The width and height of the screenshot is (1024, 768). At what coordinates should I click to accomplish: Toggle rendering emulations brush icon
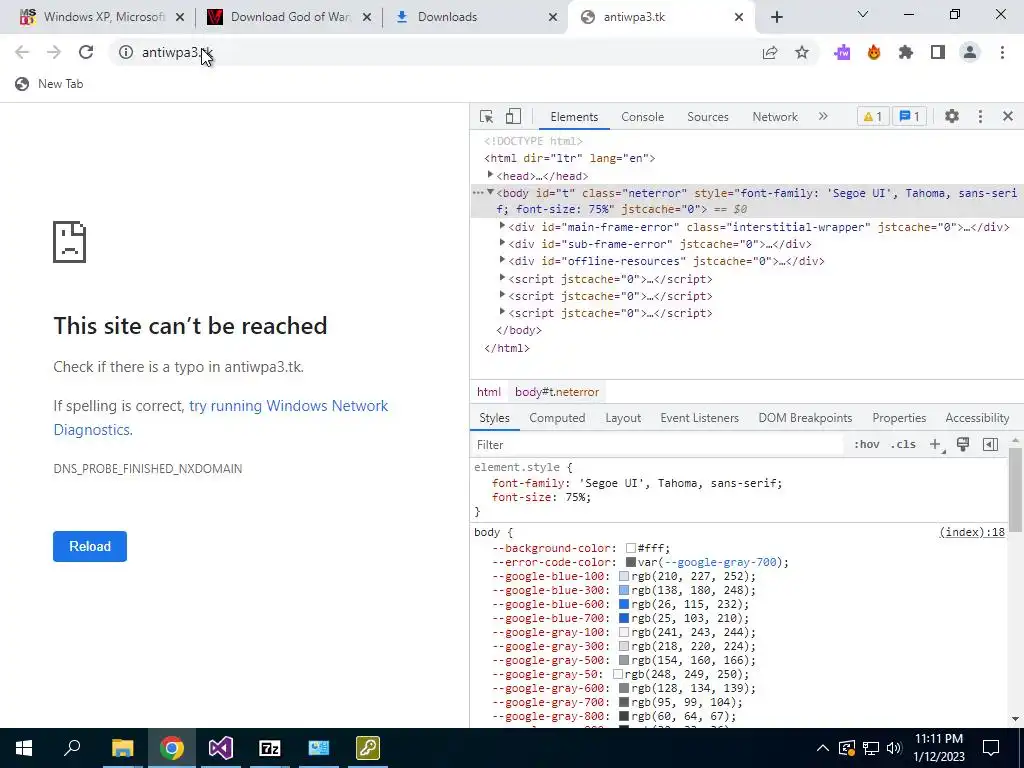[x=963, y=445]
